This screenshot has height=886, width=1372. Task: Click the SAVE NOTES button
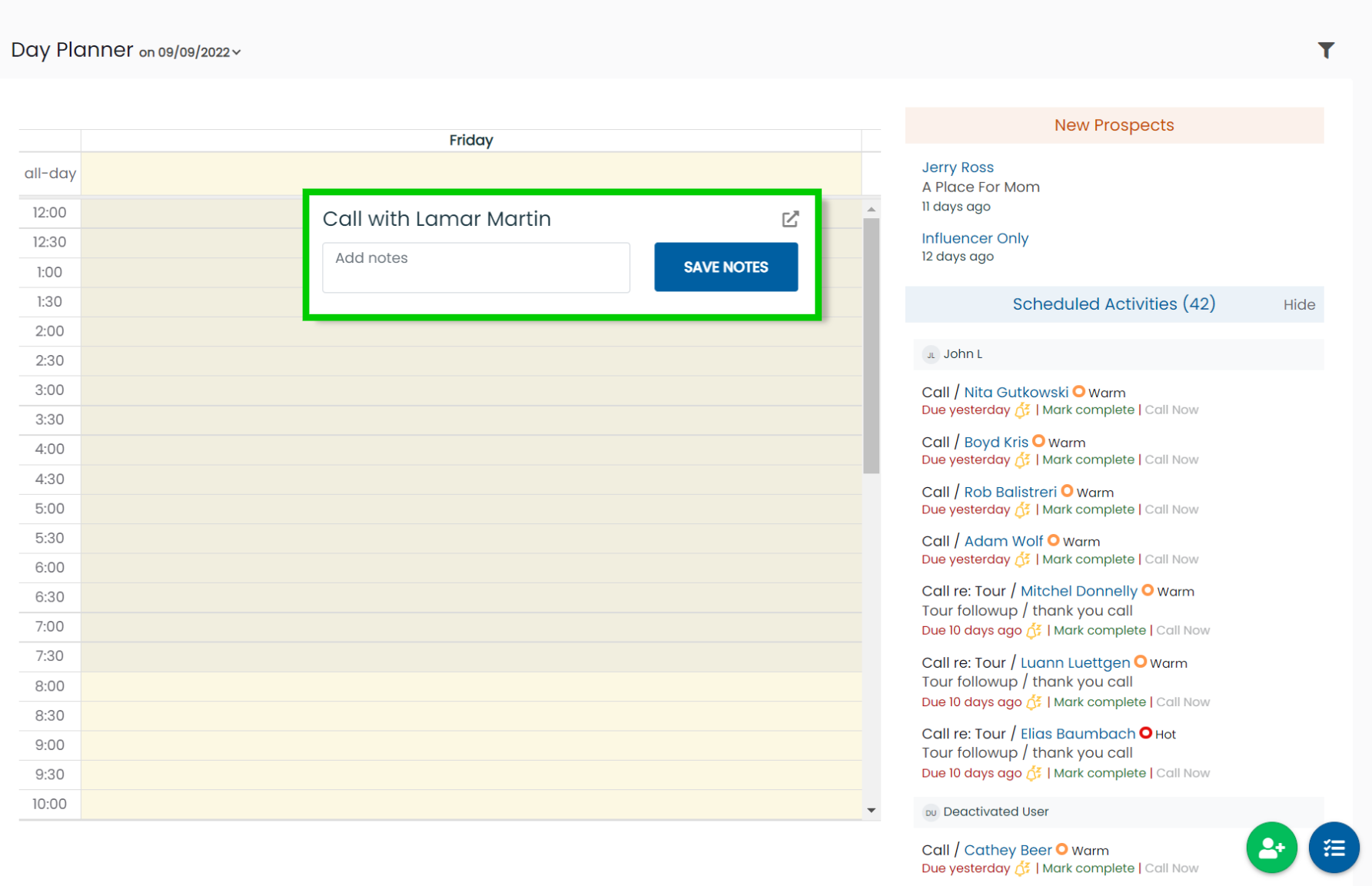point(726,267)
